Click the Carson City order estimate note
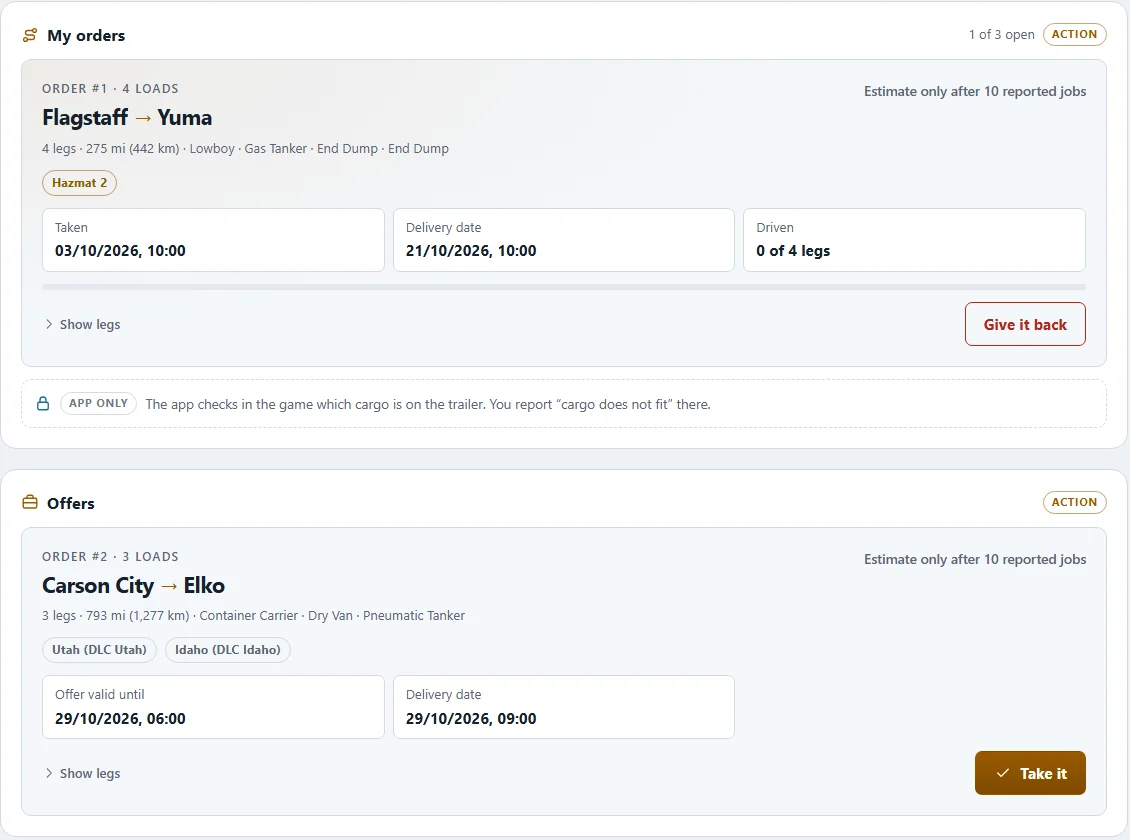The image size is (1130, 840). click(x=975, y=560)
